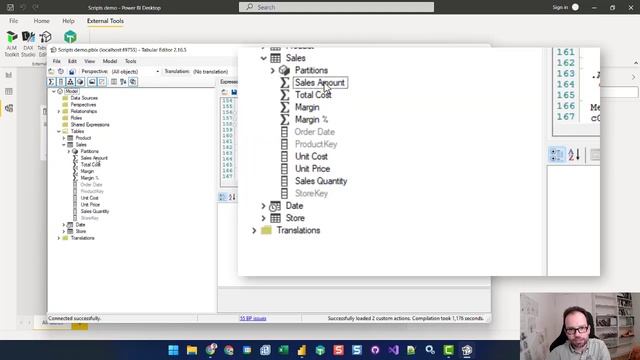The height and width of the screenshot is (360, 640).
Task: Collapse the Tables folder in left tree
Action: (x=59, y=131)
